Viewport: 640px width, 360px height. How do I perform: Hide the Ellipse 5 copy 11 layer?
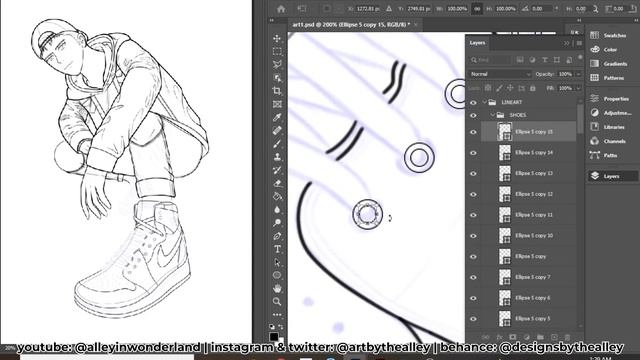pos(473,215)
